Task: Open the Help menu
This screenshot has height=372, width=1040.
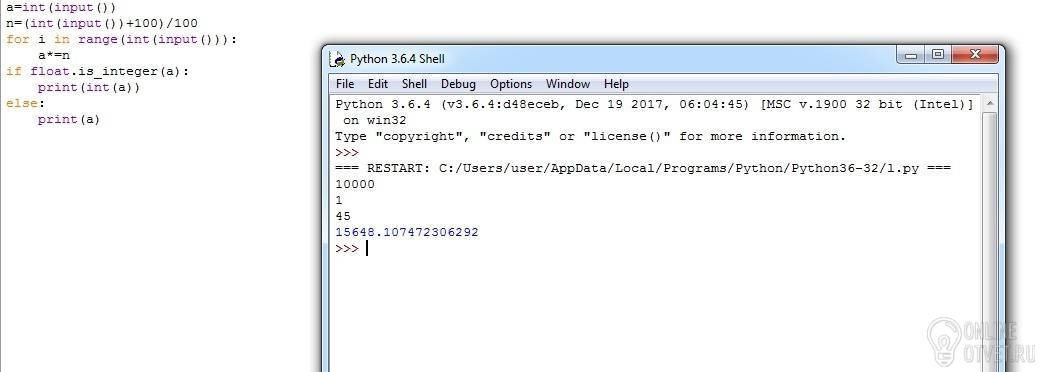Action: point(616,84)
